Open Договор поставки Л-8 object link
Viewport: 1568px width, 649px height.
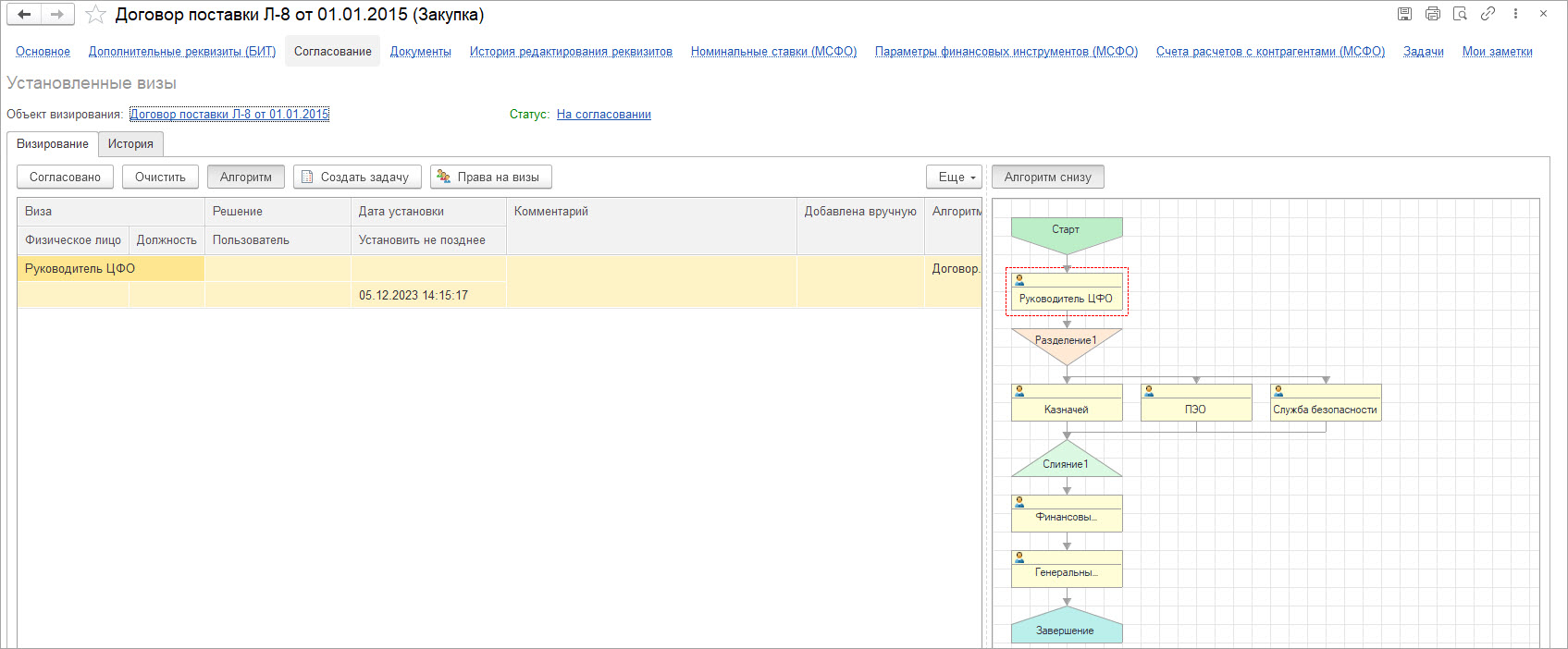pos(229,115)
